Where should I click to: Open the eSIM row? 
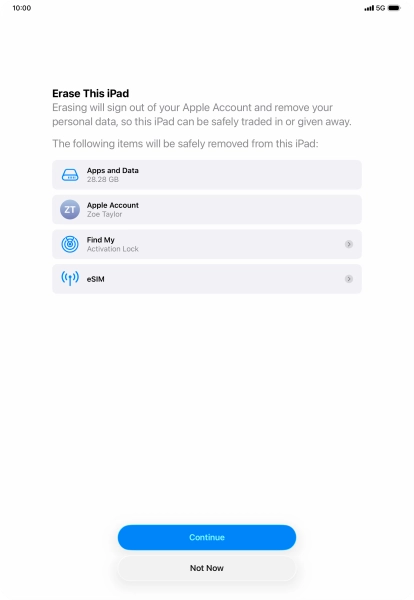(x=207, y=279)
